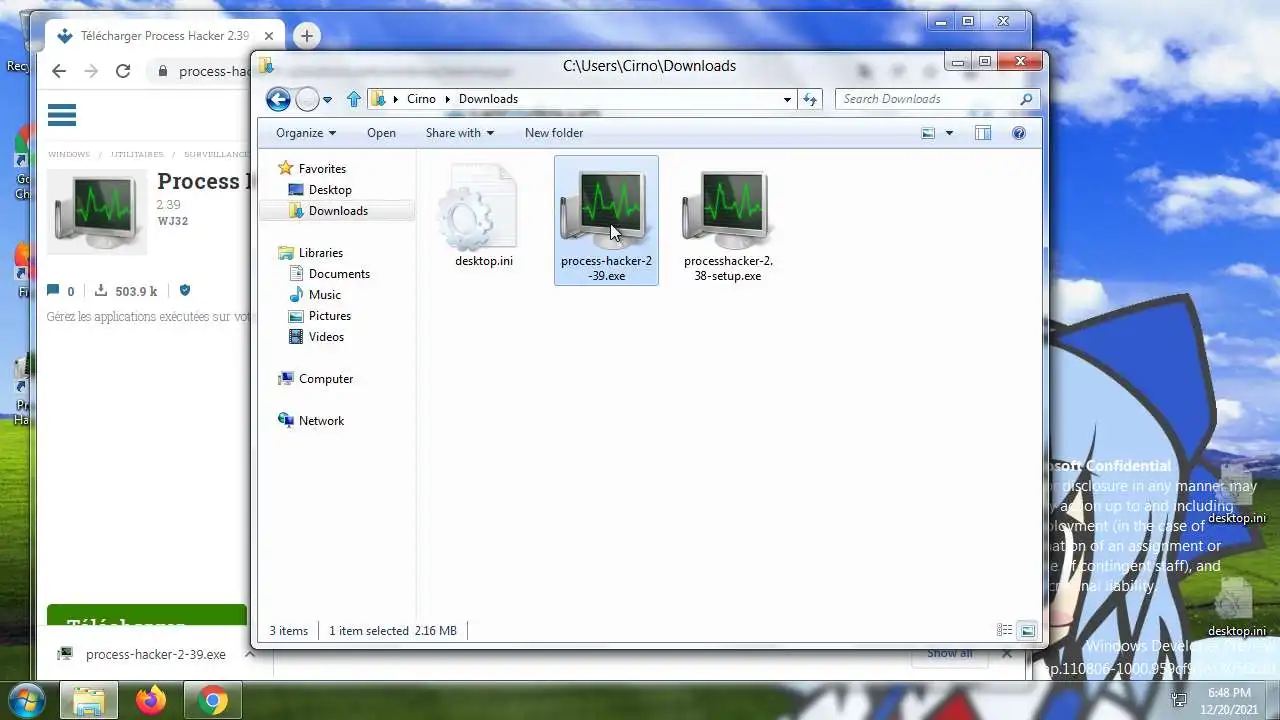Open the recent locations dropdown arrow
This screenshot has width=1280, height=720.
pos(327,100)
